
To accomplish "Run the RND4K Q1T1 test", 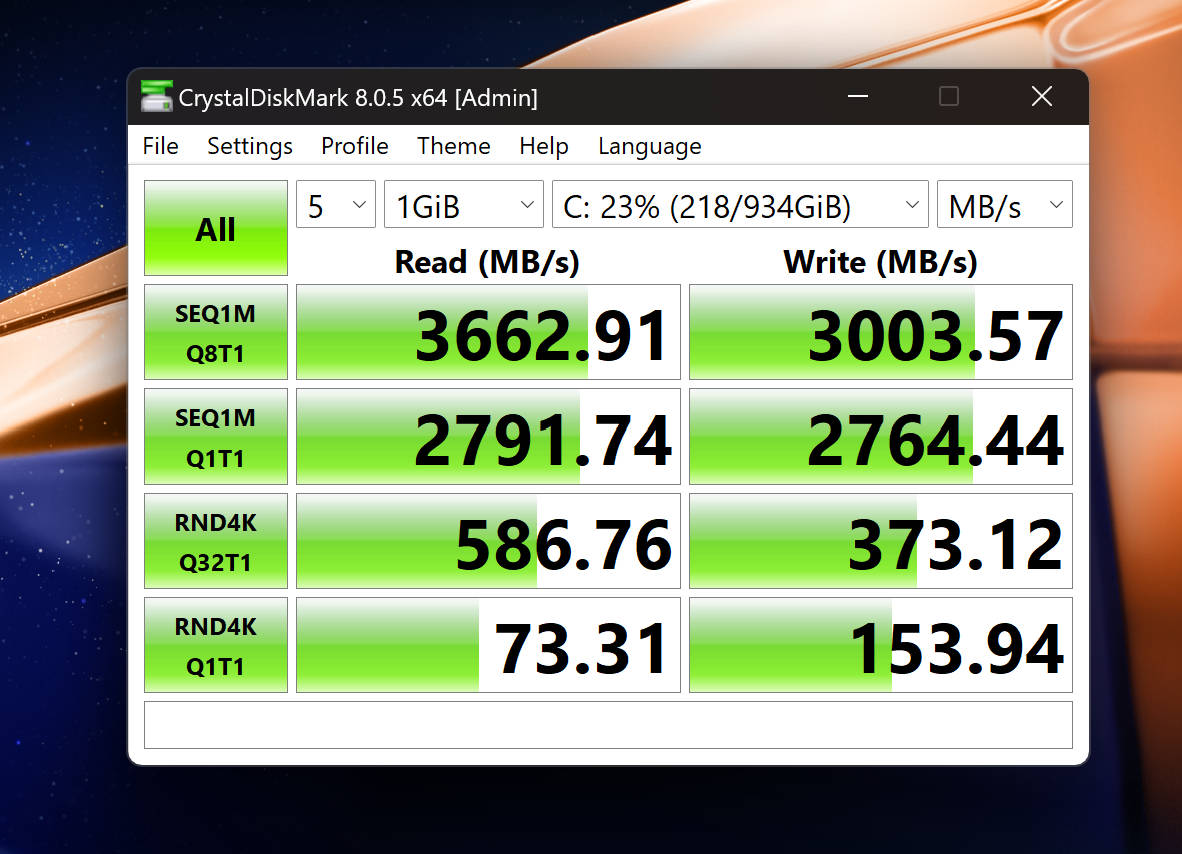I will tap(216, 645).
